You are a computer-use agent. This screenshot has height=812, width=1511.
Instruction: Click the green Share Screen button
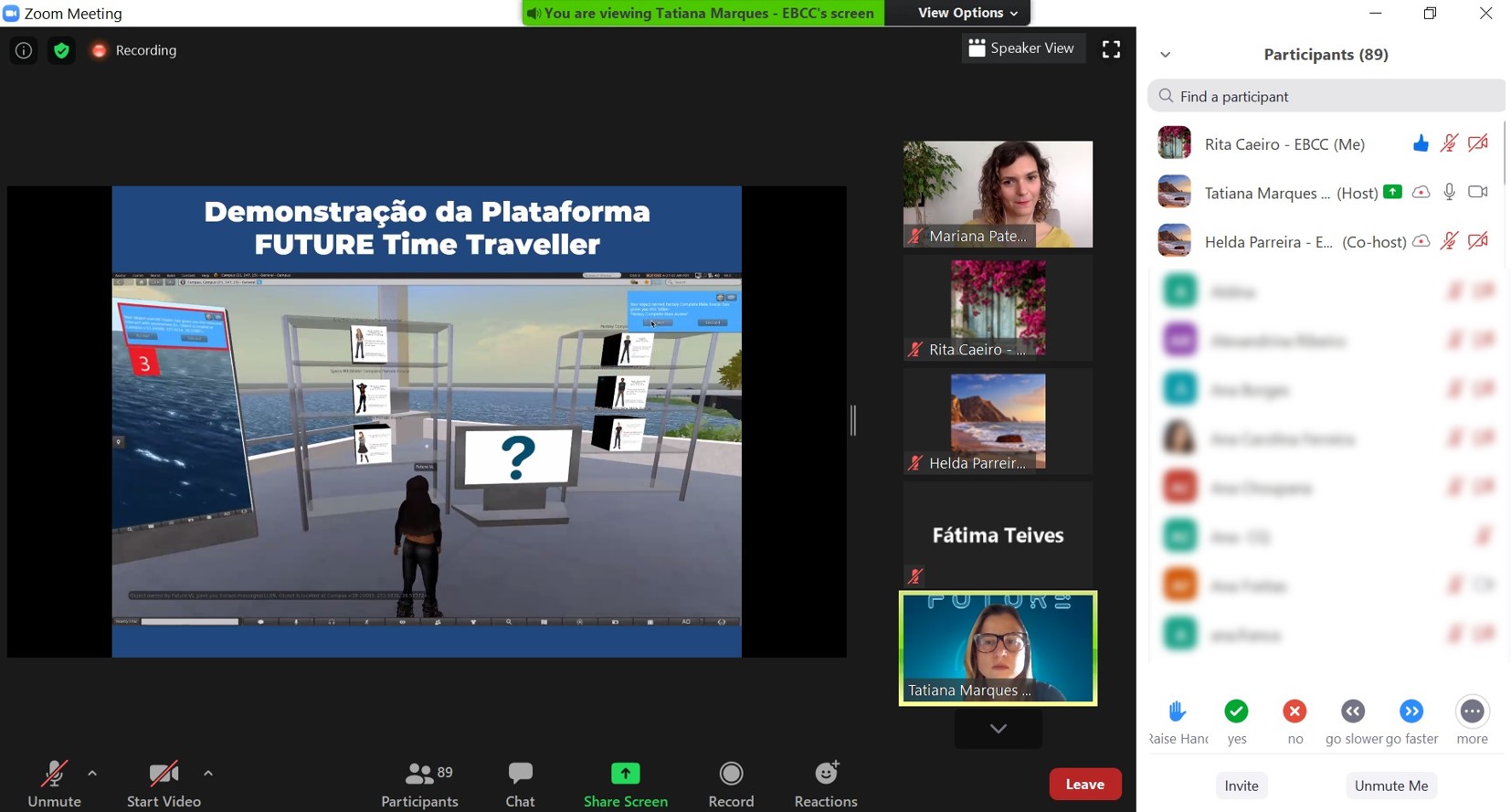tap(626, 784)
